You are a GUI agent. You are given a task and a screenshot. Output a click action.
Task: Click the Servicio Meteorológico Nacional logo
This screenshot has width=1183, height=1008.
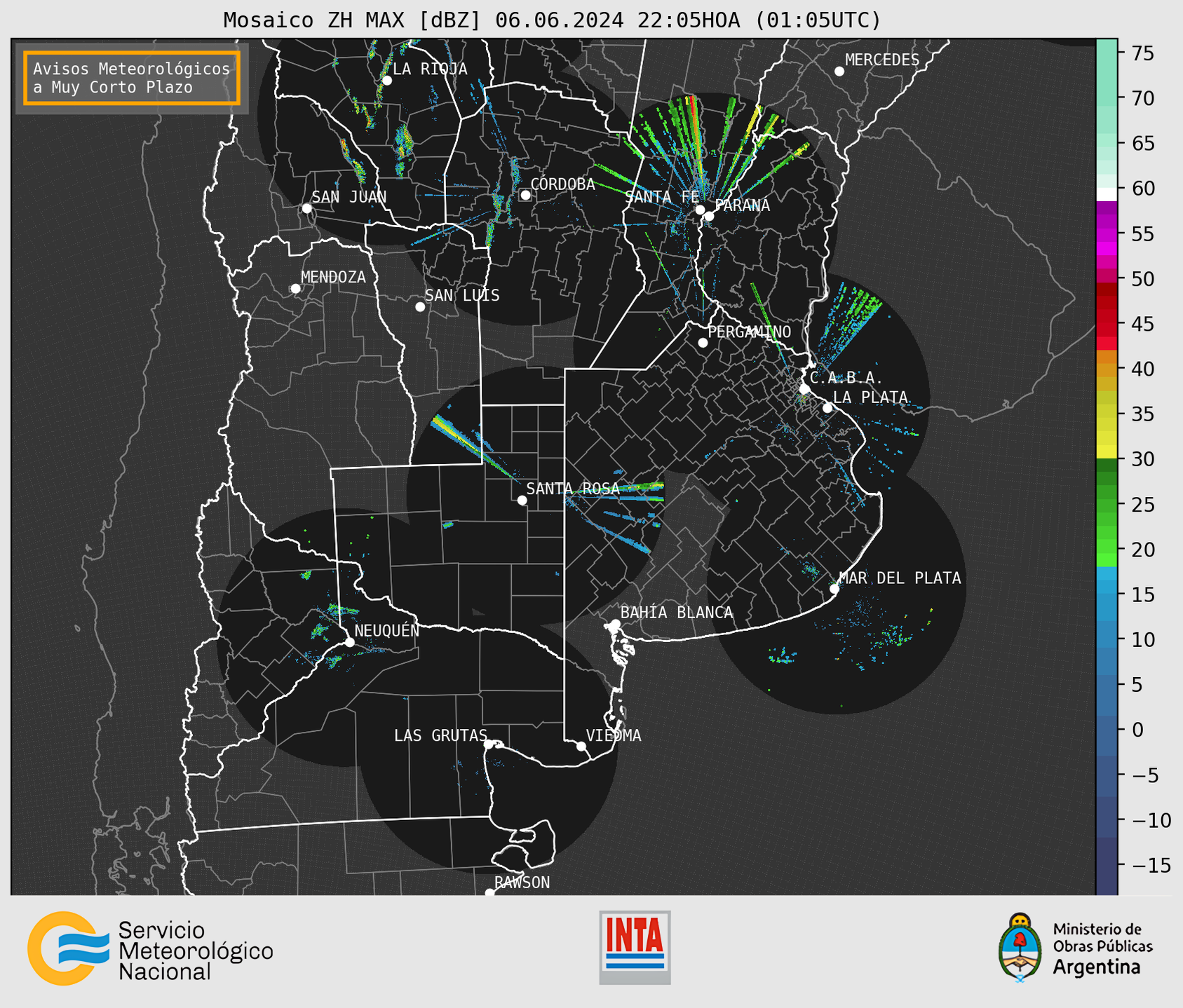151,950
